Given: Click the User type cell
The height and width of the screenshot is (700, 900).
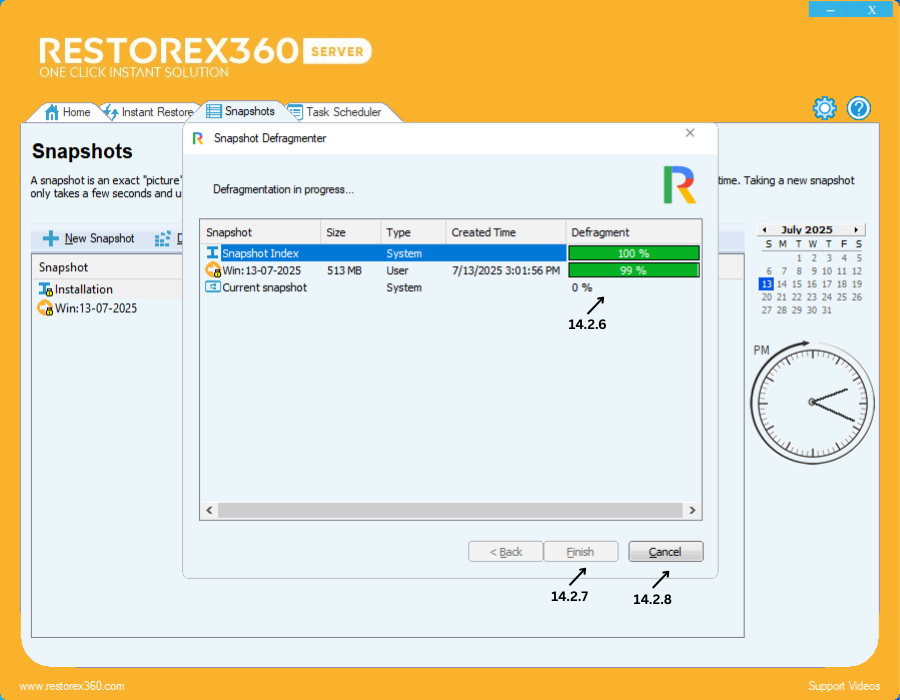Looking at the screenshot, I should (x=397, y=270).
